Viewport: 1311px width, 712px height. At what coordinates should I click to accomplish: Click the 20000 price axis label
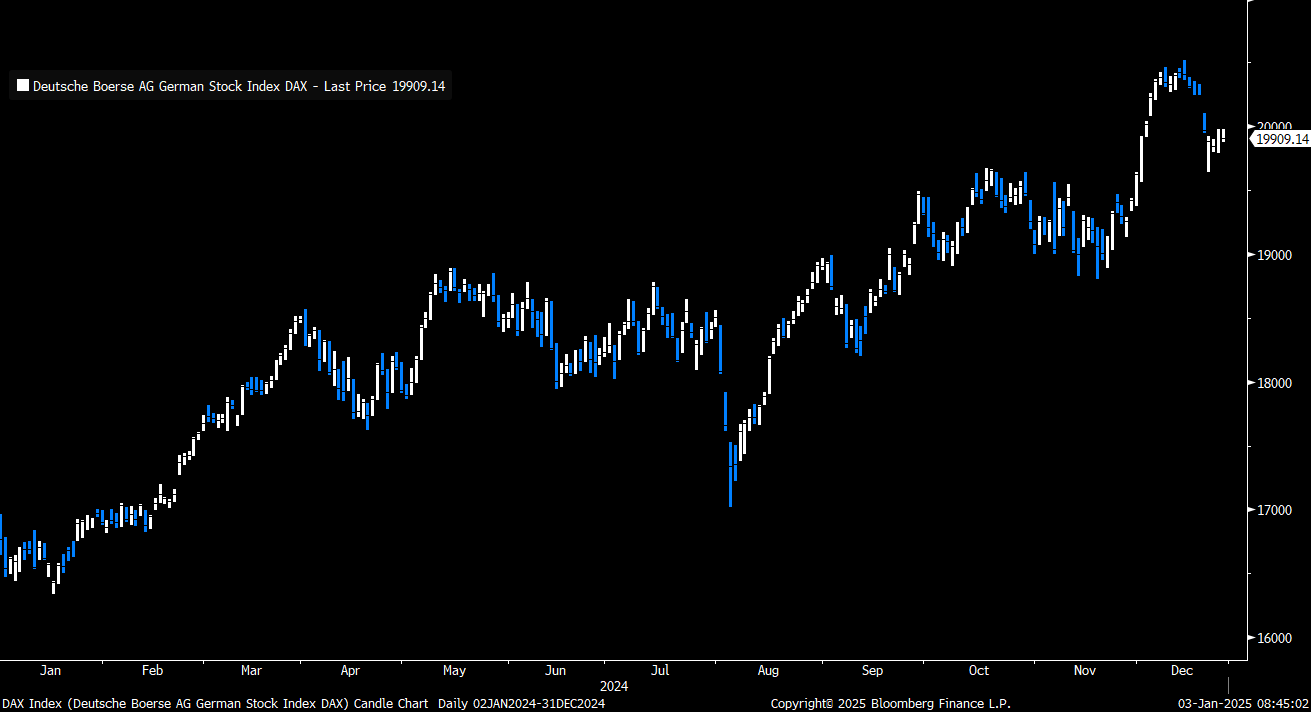1272,127
